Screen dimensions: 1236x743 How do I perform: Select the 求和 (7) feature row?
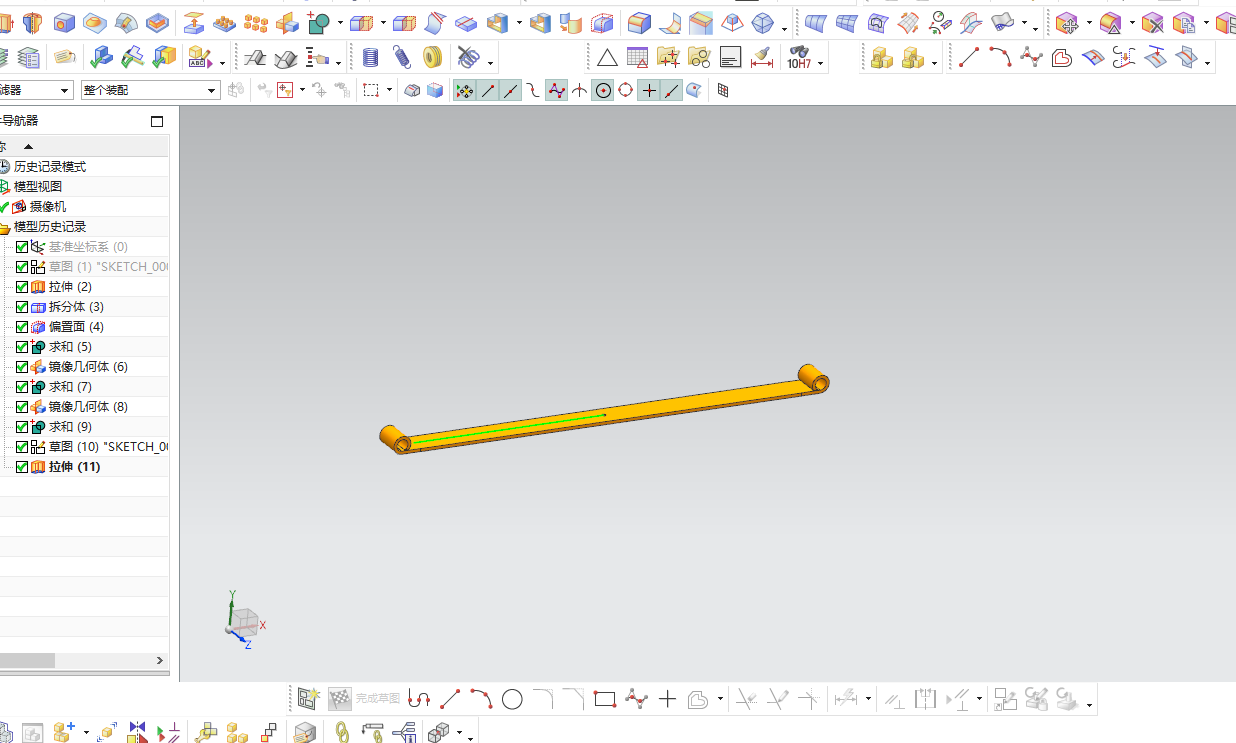[84, 387]
